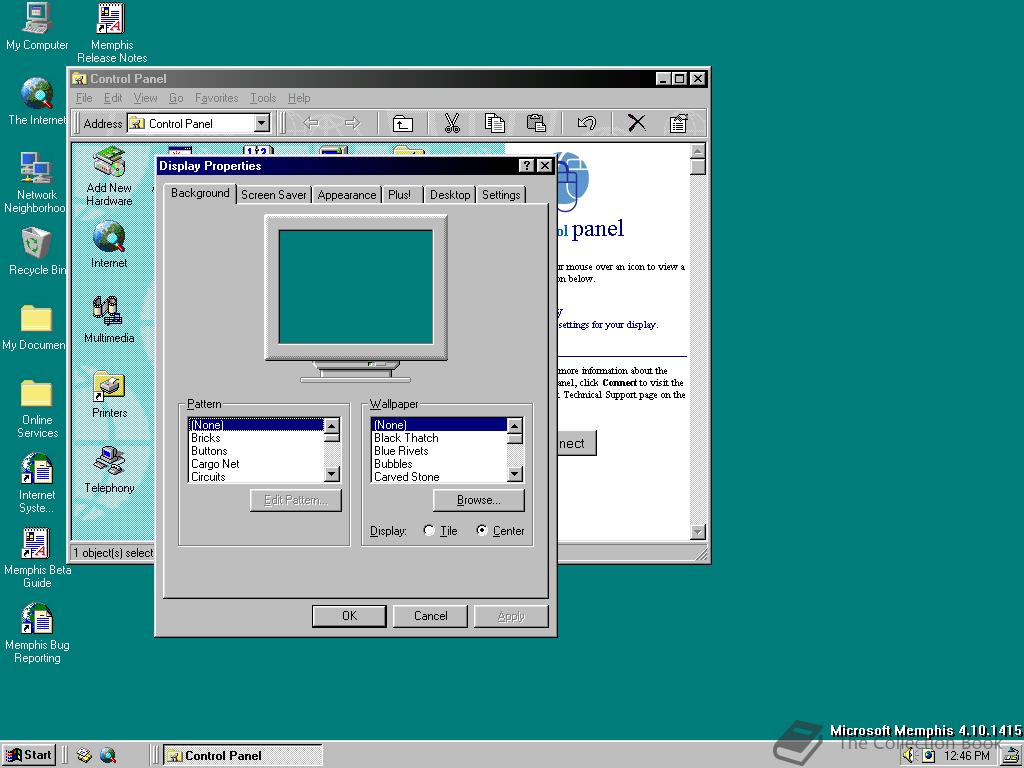Select the Tile display option

pyautogui.click(x=440, y=530)
